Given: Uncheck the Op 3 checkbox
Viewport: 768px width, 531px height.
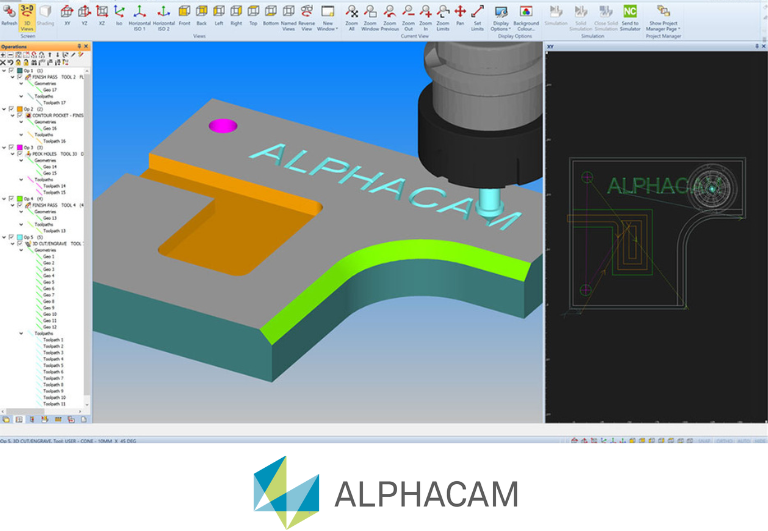Looking at the screenshot, I should 11,147.
